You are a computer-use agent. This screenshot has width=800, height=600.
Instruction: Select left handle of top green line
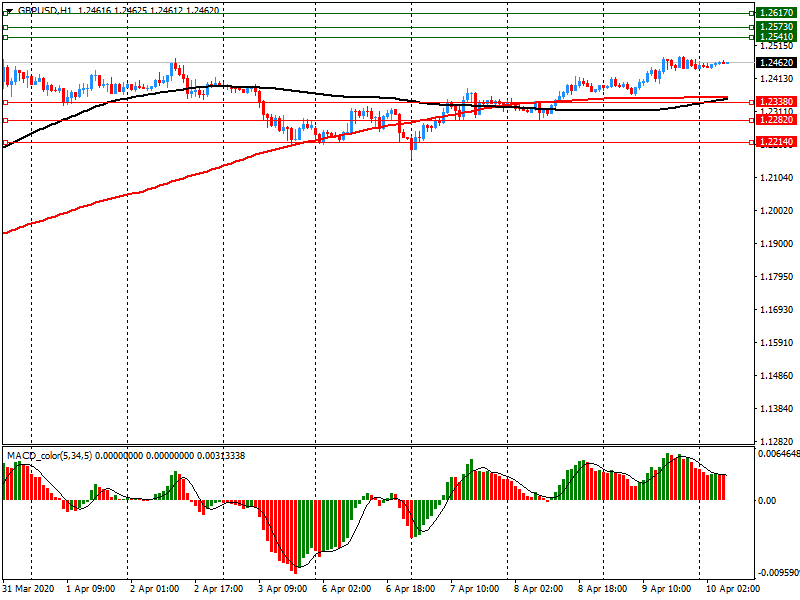[6, 13]
